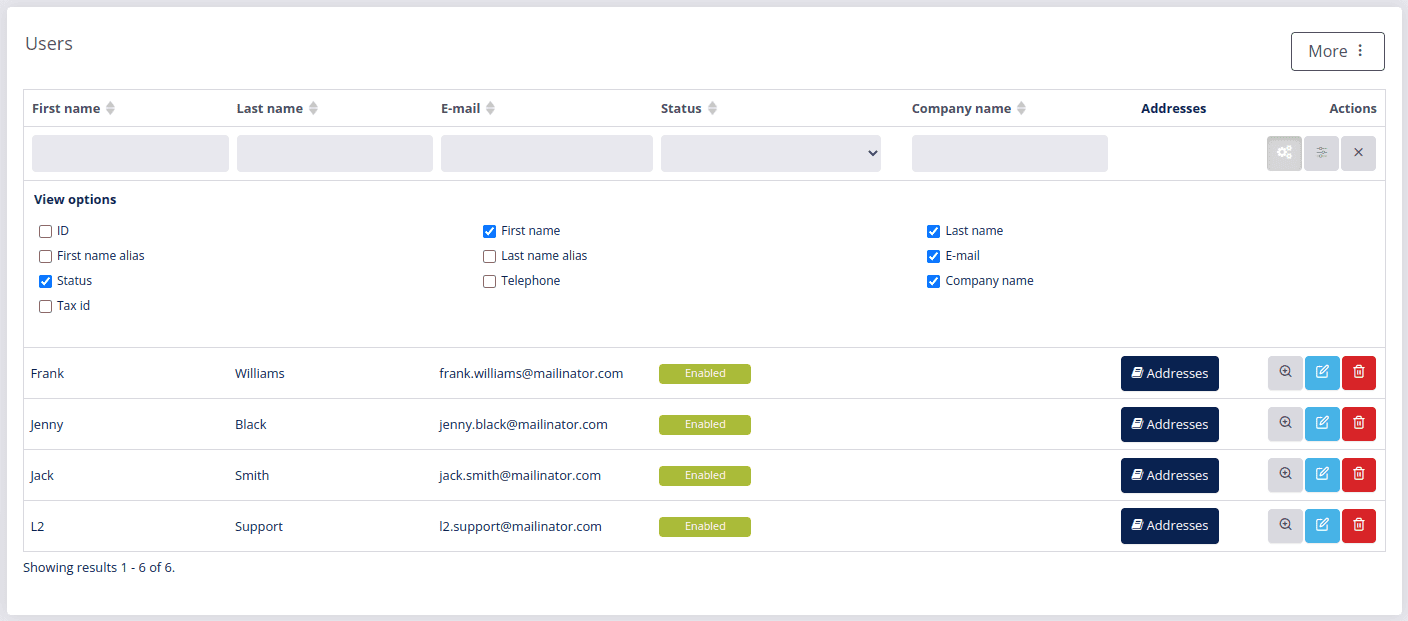Delete Jenny Black user

tap(1359, 424)
